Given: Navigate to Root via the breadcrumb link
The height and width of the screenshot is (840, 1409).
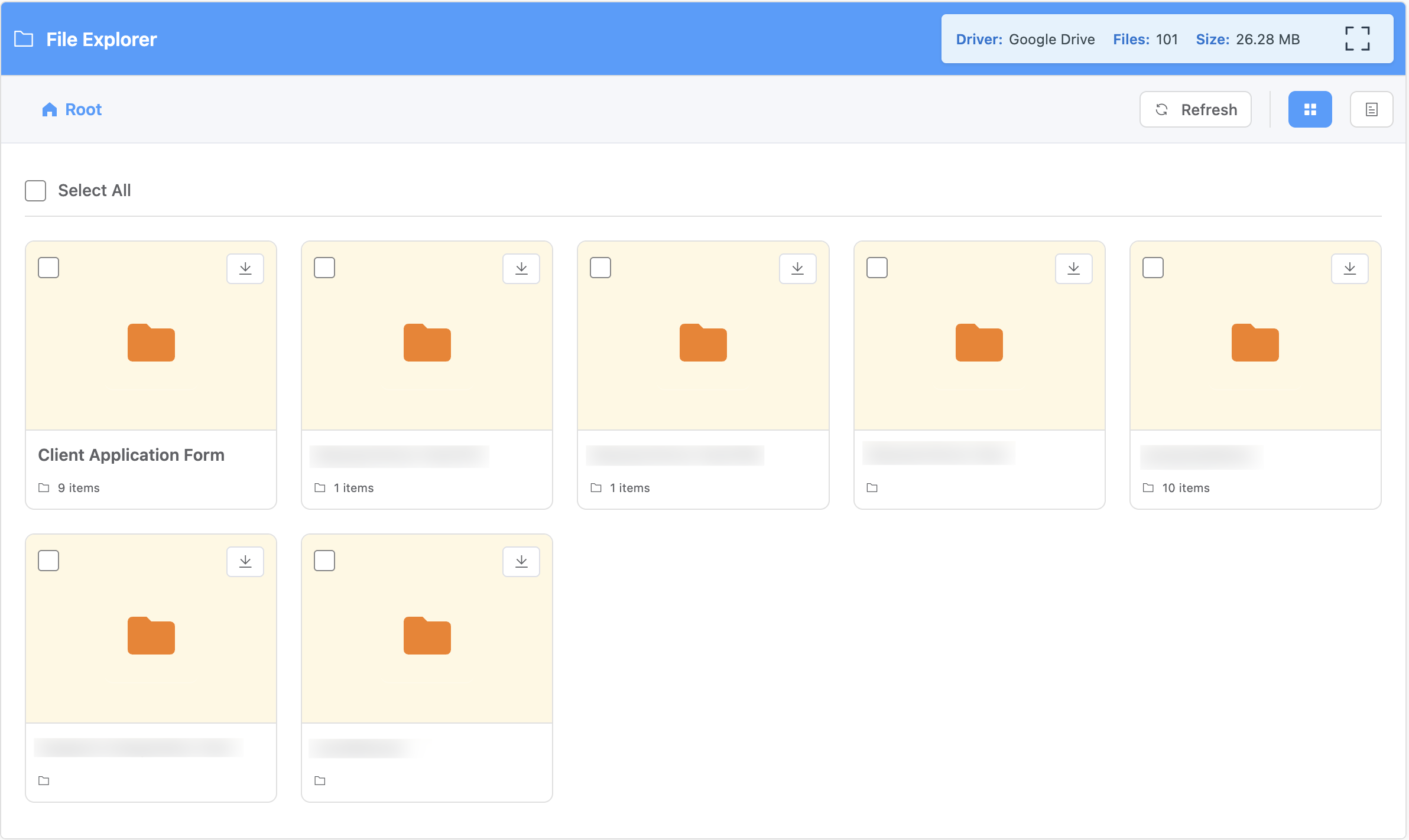Looking at the screenshot, I should tap(83, 109).
